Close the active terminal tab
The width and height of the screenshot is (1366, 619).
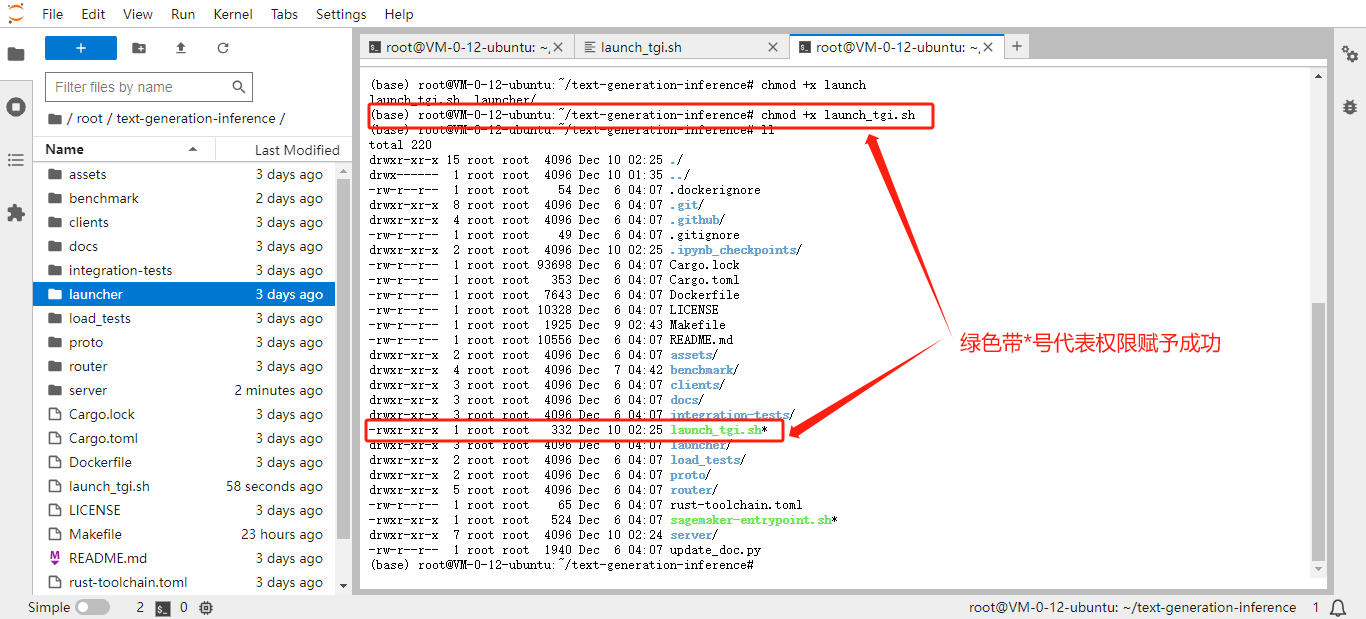pos(988,47)
